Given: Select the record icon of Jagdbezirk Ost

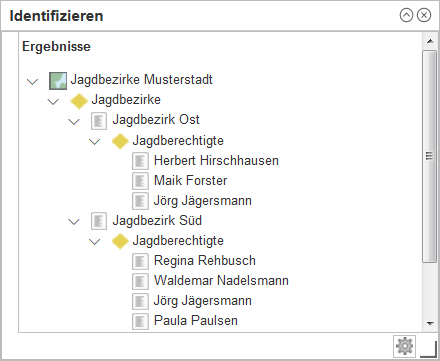Looking at the screenshot, I should click(x=99, y=121).
